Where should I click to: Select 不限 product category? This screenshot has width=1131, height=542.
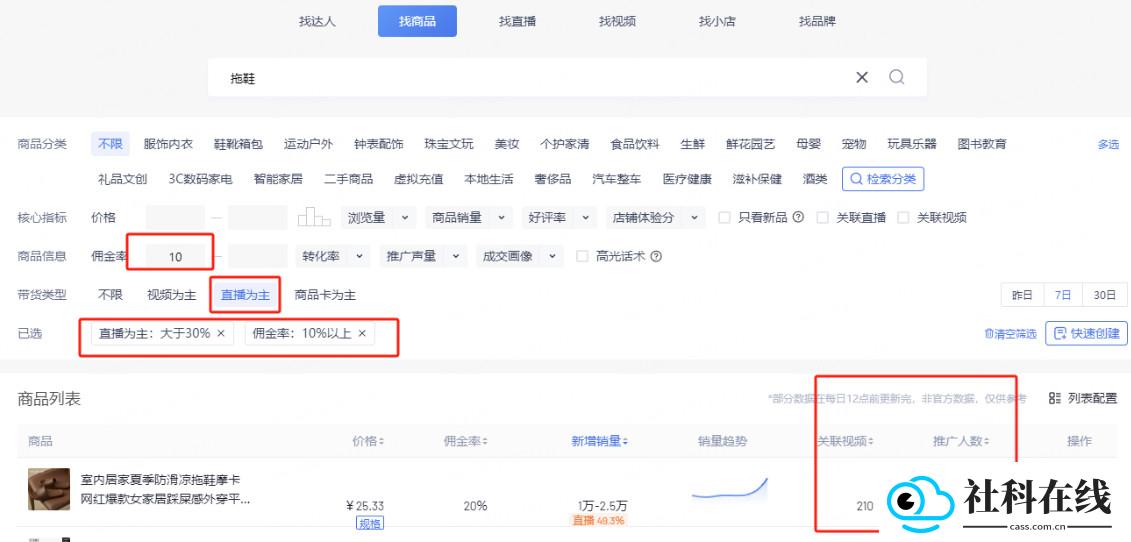pos(110,144)
